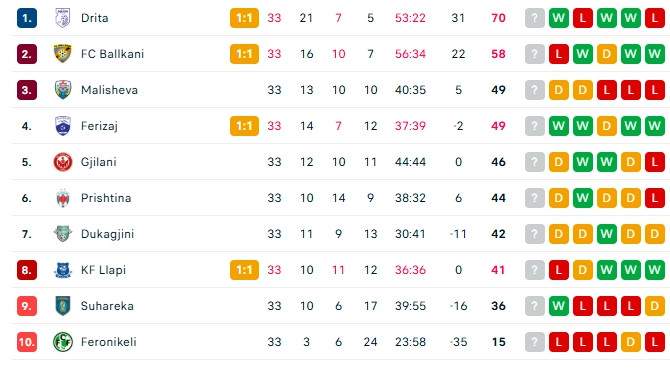Viewport: 670px width, 370px height.
Task: Open Suhareka's green W form result
Action: click(558, 306)
